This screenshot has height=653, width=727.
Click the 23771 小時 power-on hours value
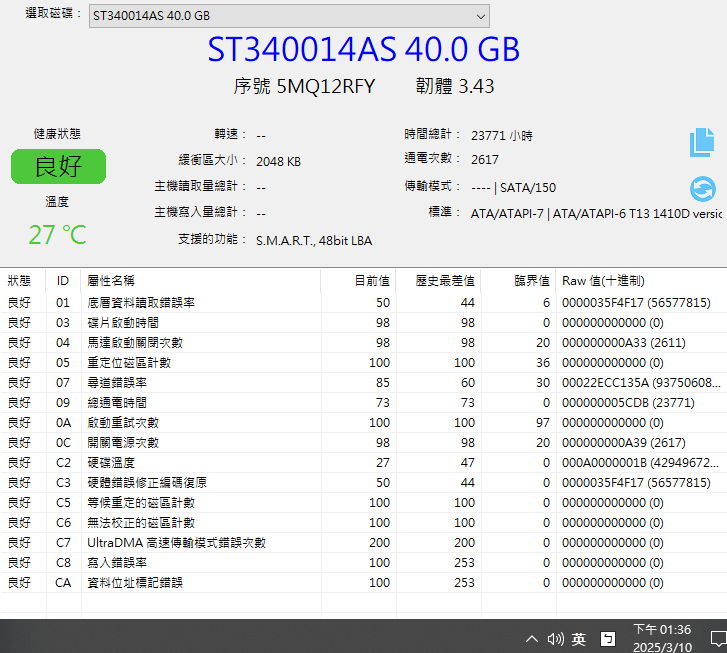point(502,135)
